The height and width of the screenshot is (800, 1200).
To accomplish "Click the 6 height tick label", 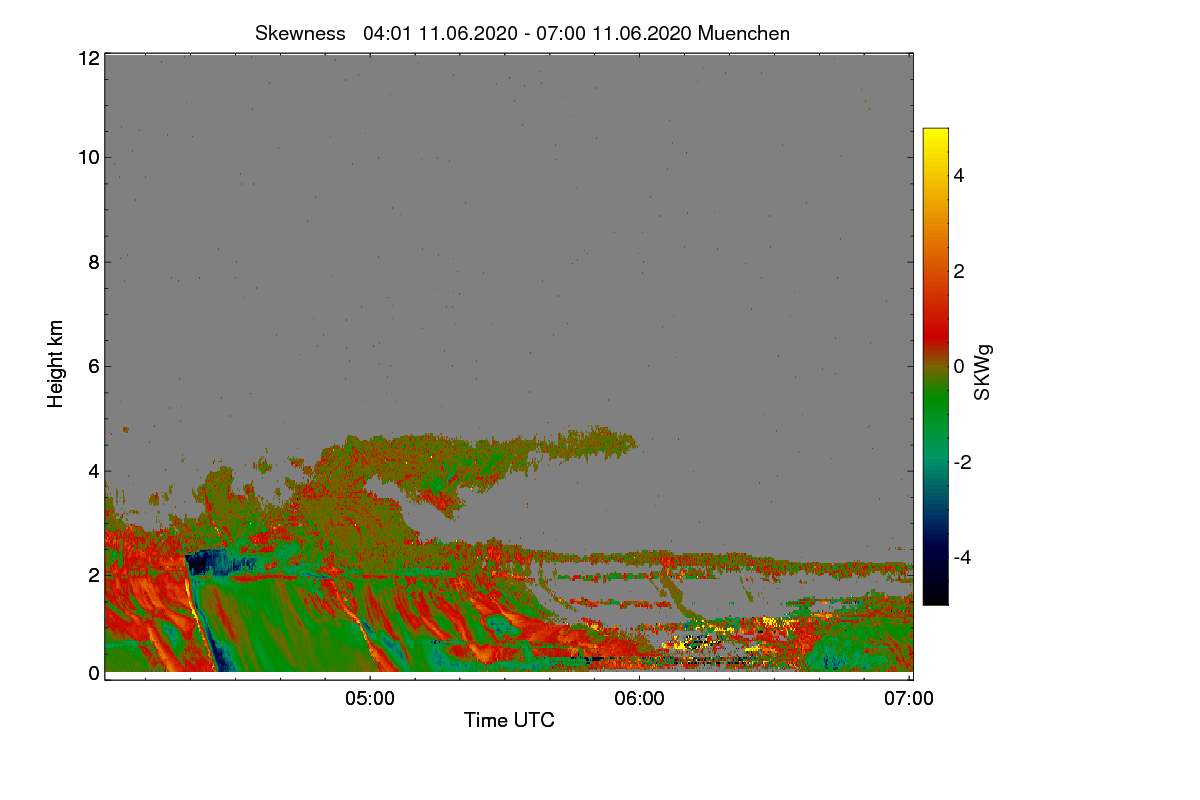I will pos(93,366).
